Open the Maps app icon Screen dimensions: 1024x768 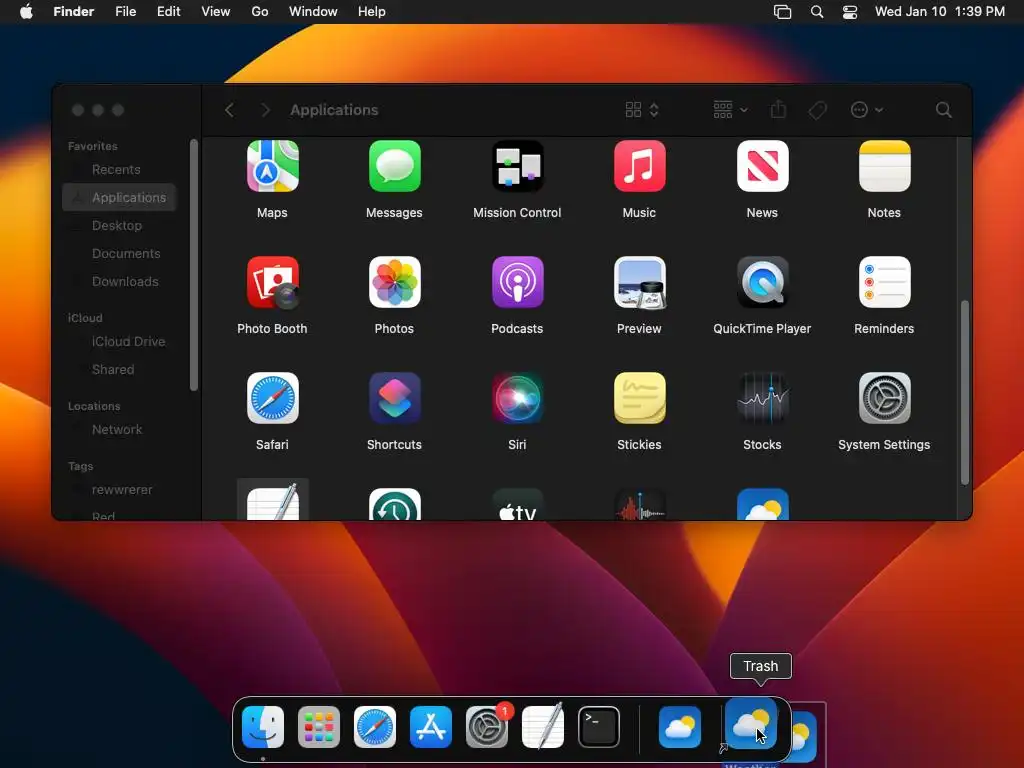272,166
